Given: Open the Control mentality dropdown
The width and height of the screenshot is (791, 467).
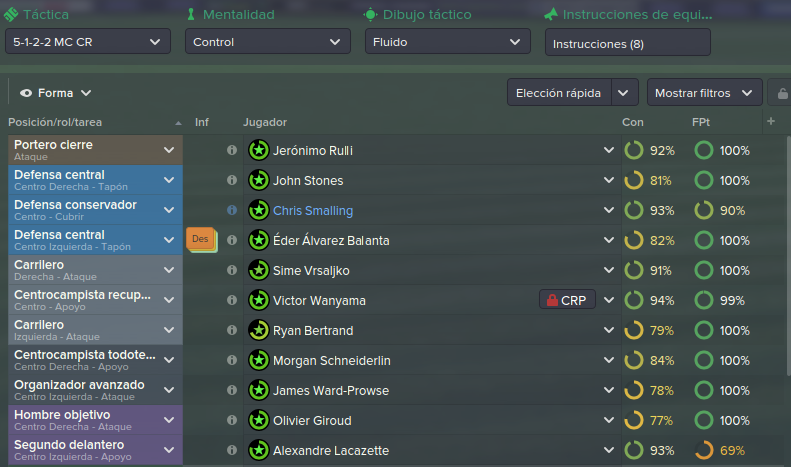Looking at the screenshot, I should [x=267, y=41].
